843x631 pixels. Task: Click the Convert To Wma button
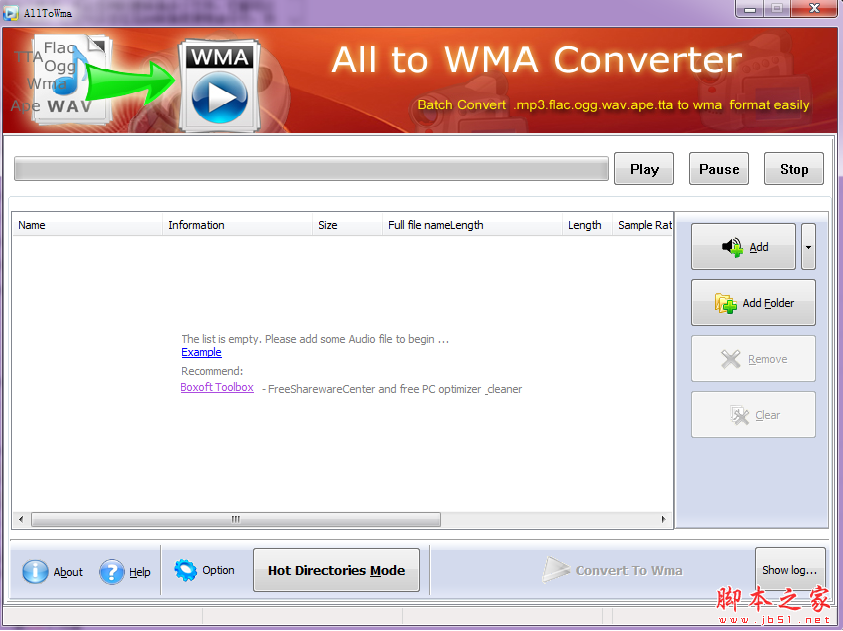pyautogui.click(x=612, y=570)
